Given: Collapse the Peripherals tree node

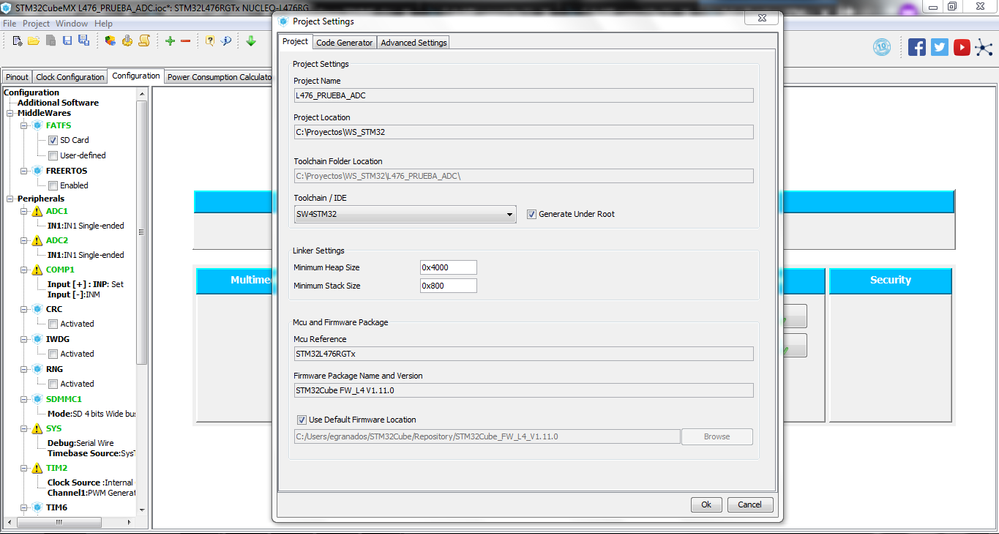Looking at the screenshot, I should (10, 199).
